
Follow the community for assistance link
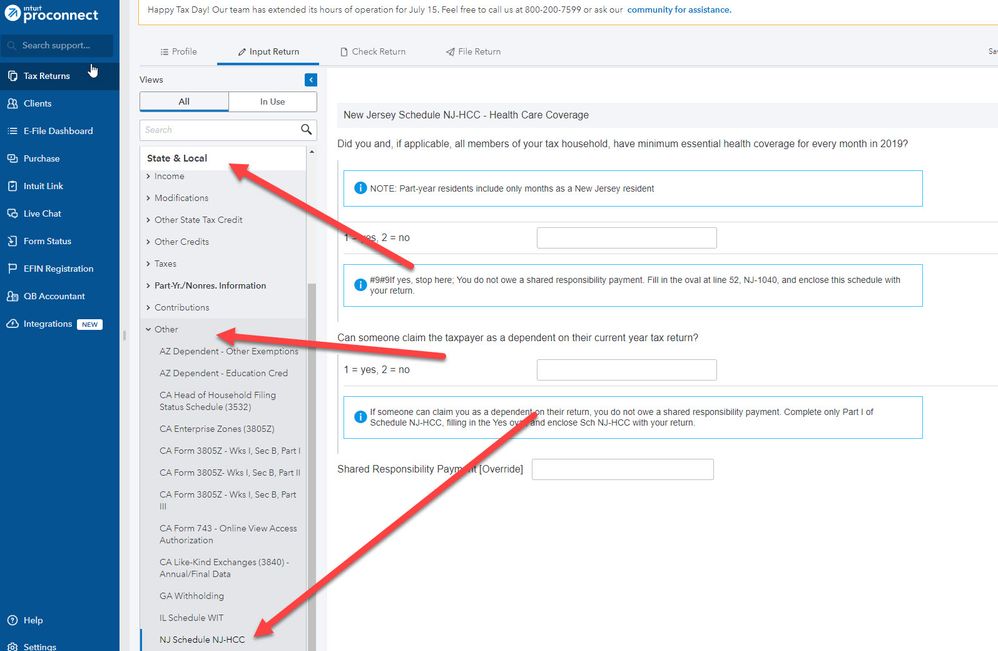678,10
